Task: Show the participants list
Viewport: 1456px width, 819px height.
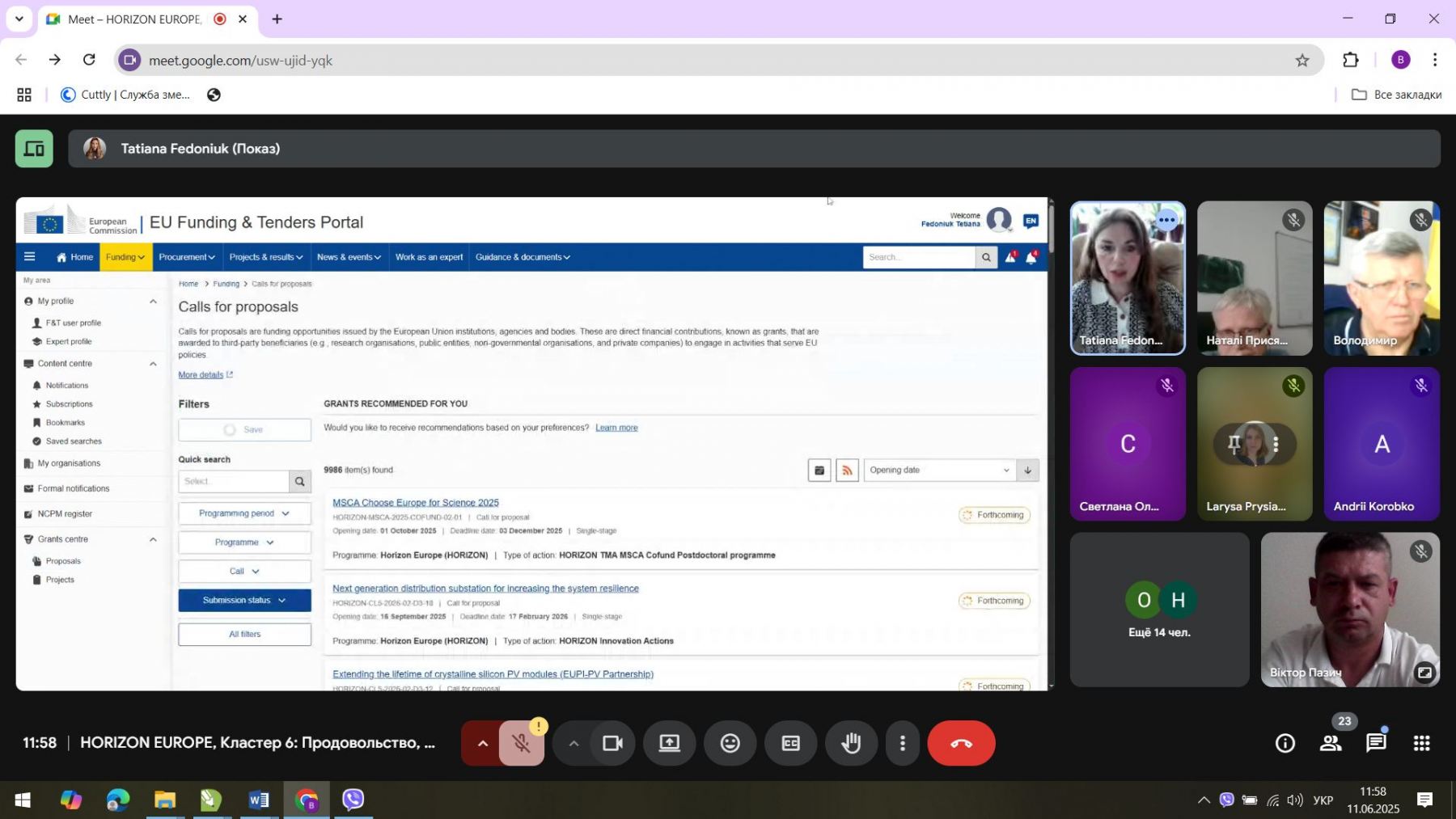Action: pos(1331,744)
